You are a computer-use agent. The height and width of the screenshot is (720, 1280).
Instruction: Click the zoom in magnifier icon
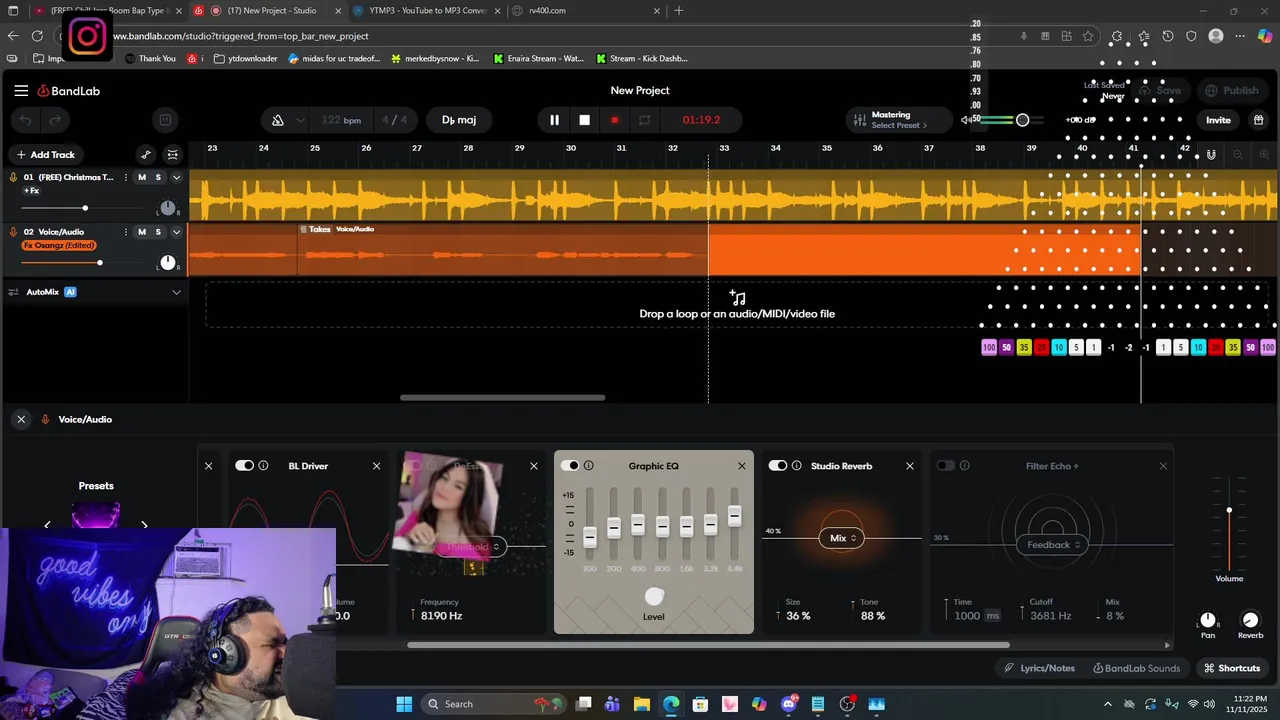tap(1264, 155)
